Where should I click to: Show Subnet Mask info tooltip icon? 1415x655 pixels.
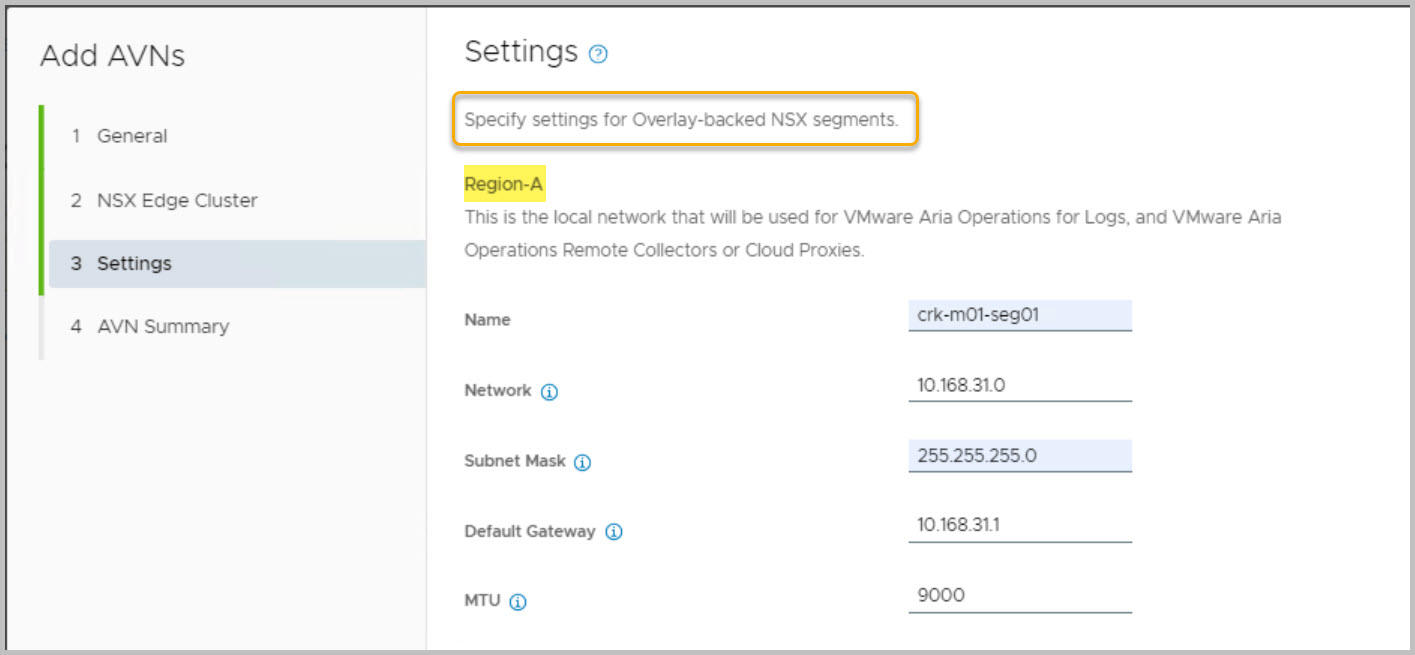click(x=583, y=463)
